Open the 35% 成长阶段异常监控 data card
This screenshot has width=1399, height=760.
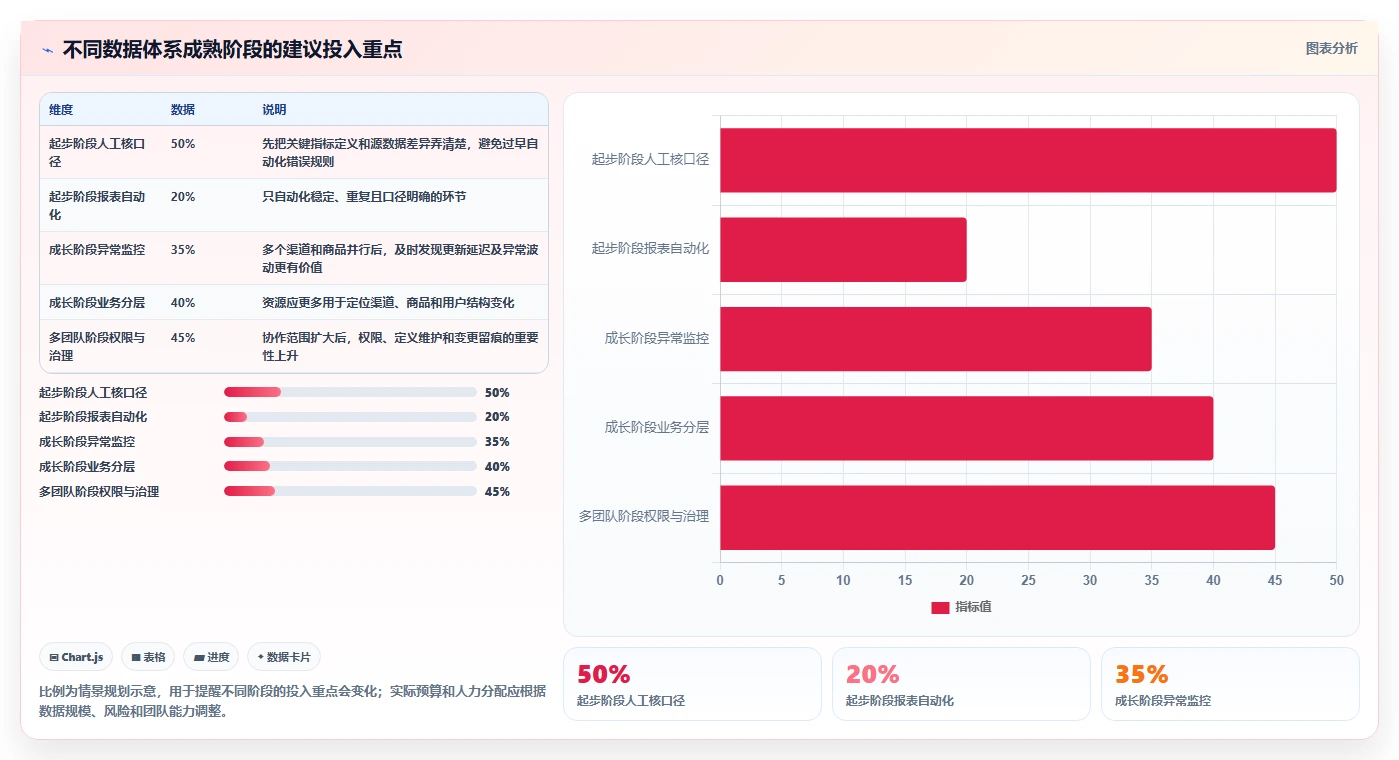(1230, 684)
